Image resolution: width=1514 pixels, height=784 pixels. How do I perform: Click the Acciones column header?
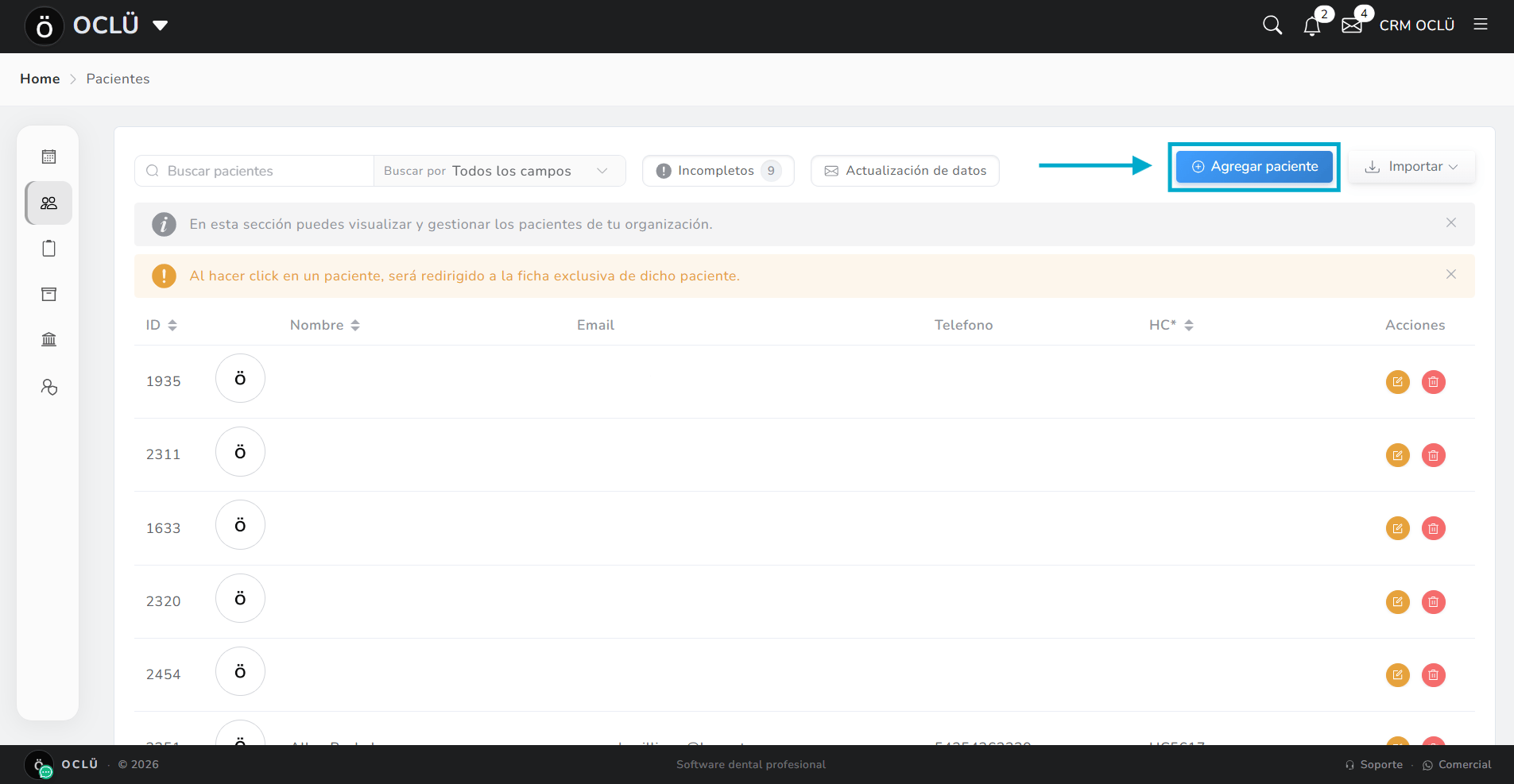point(1415,325)
